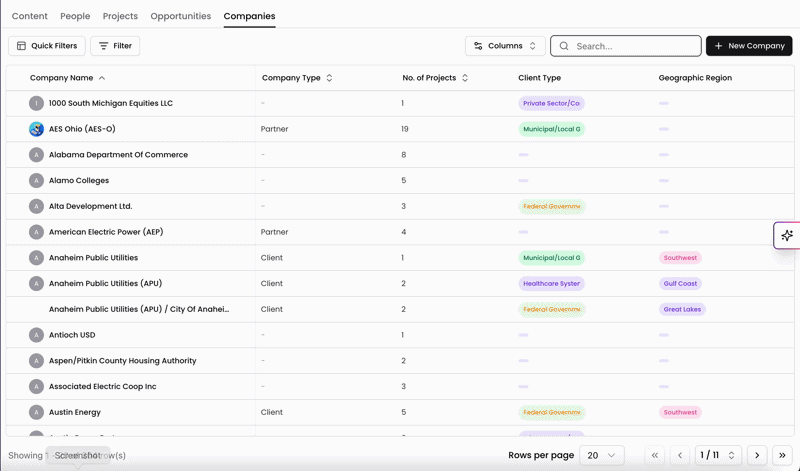Switch to the Content tab
The height and width of the screenshot is (471, 800).
30,16
